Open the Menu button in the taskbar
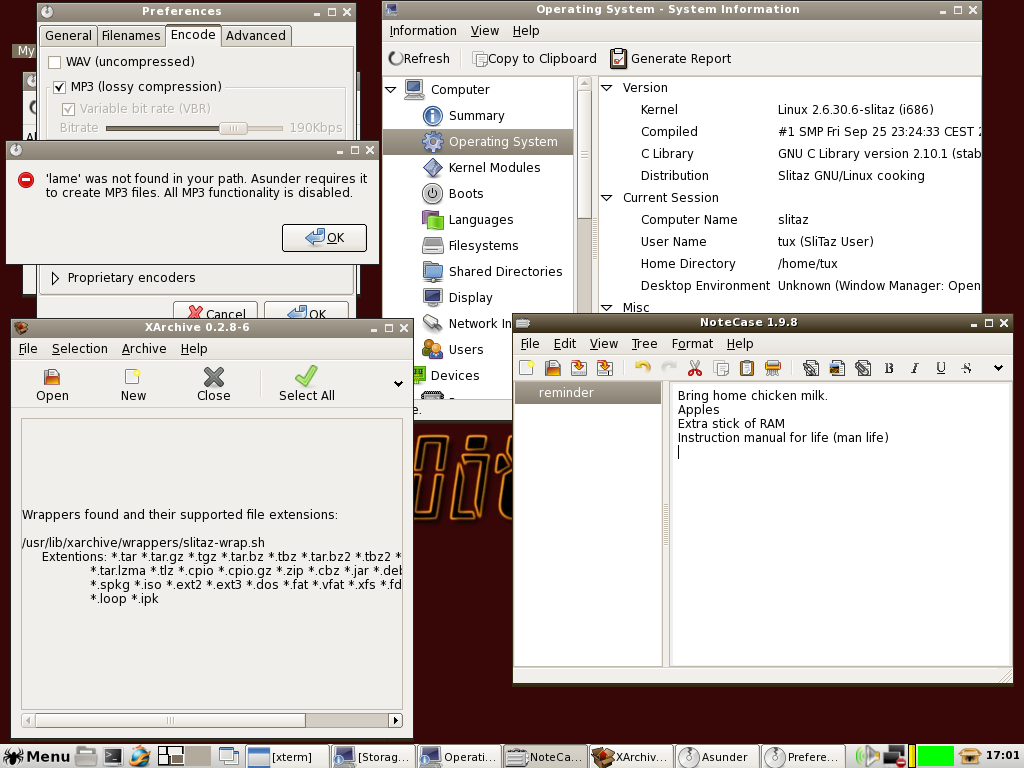 pos(37,756)
